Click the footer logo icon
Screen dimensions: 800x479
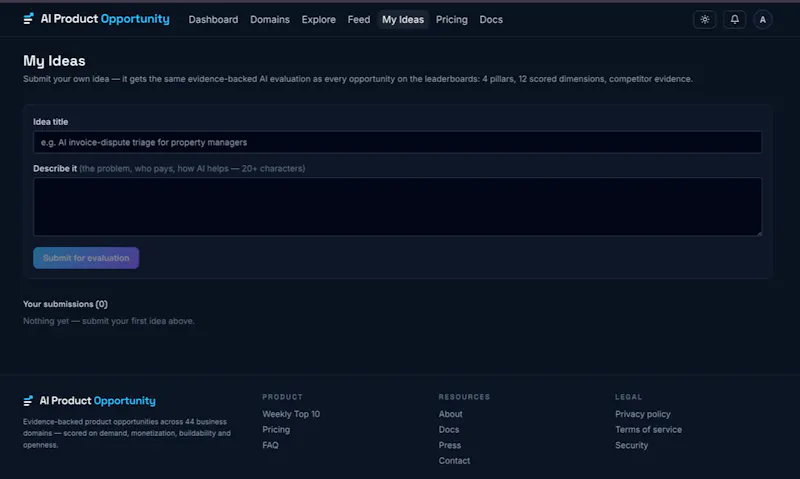pyautogui.click(x=28, y=401)
